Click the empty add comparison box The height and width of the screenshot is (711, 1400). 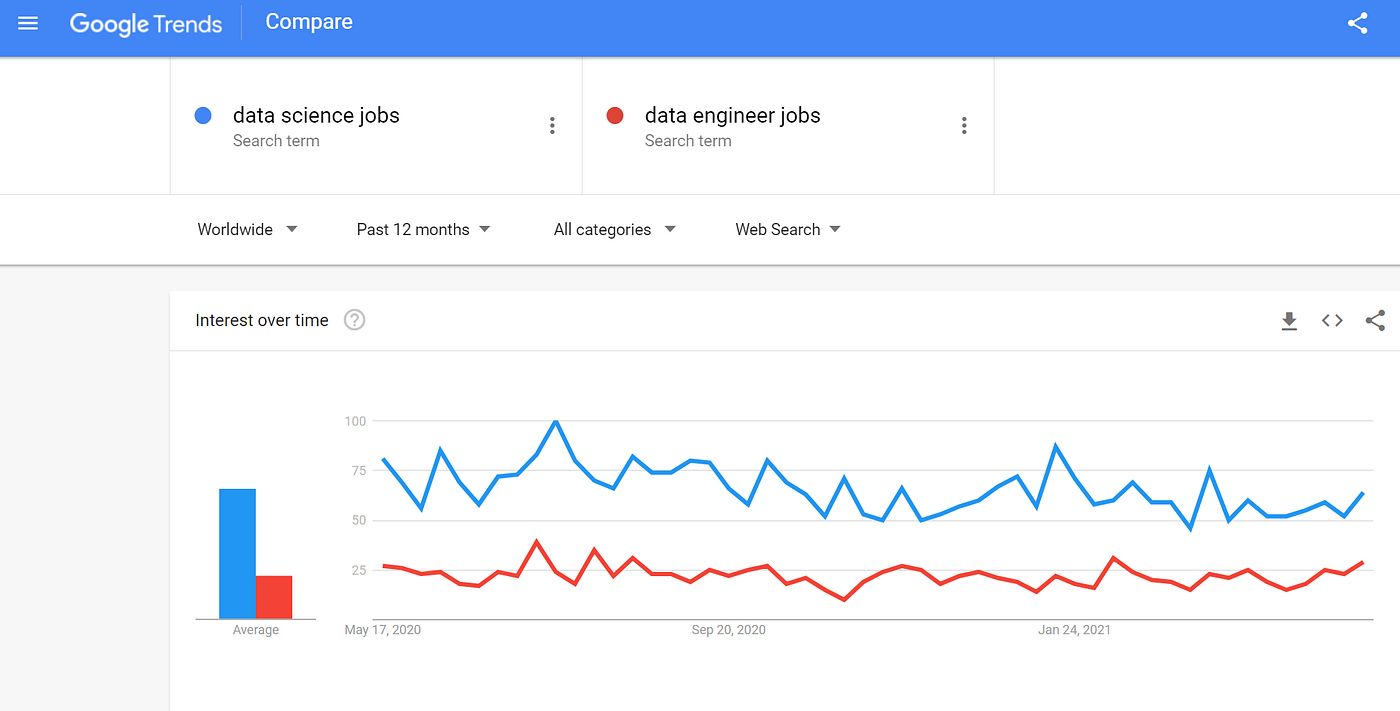[1197, 126]
